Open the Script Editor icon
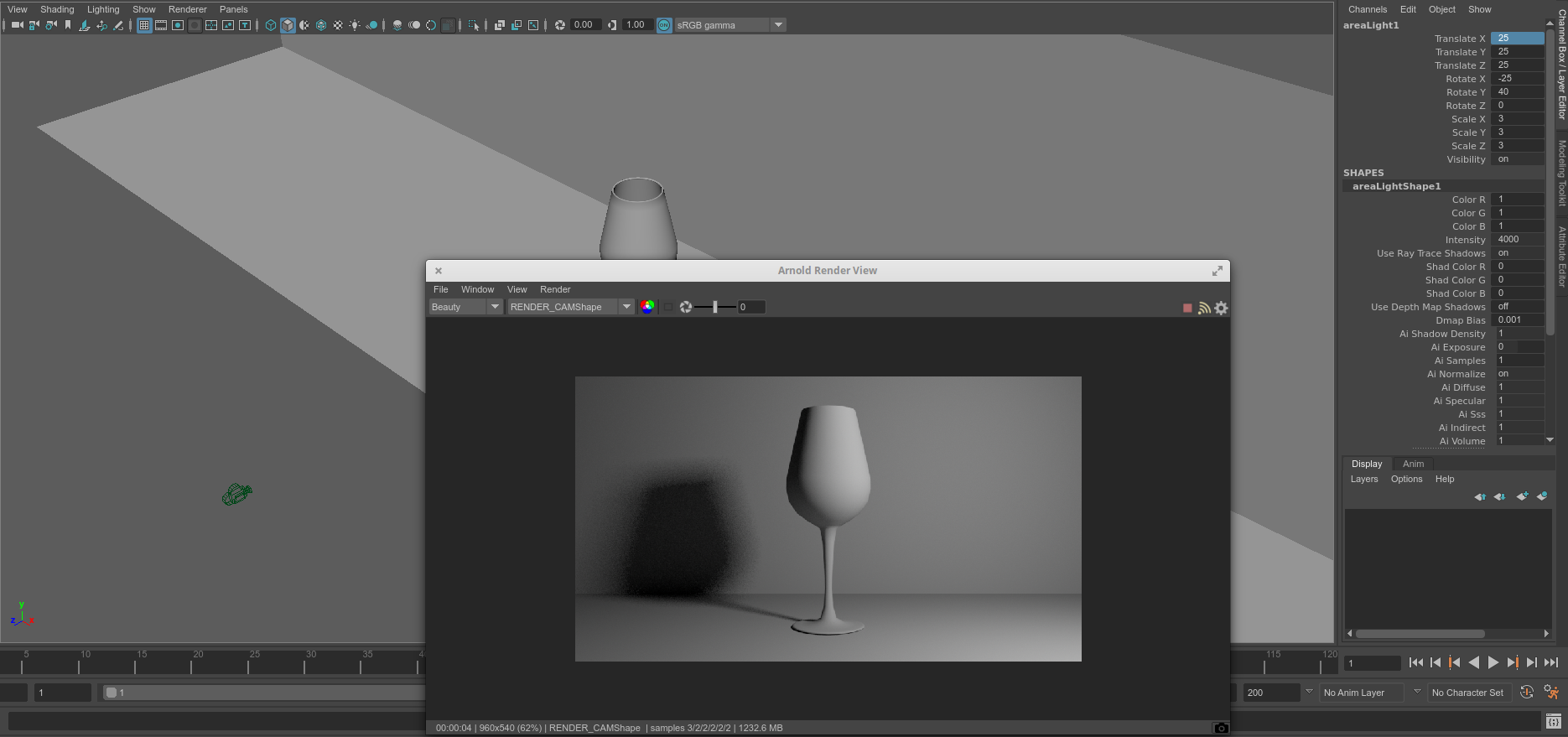1568x737 pixels. 1553,721
